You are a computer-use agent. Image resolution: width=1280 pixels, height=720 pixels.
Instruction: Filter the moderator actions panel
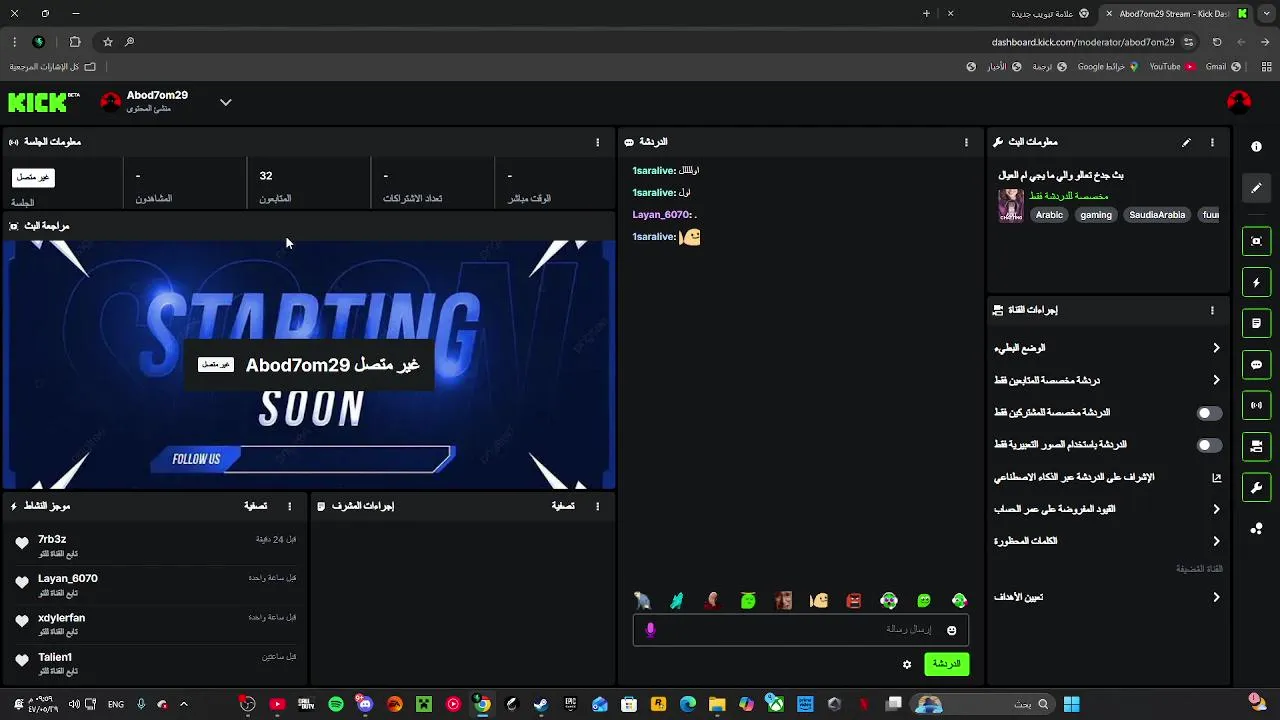coord(563,506)
